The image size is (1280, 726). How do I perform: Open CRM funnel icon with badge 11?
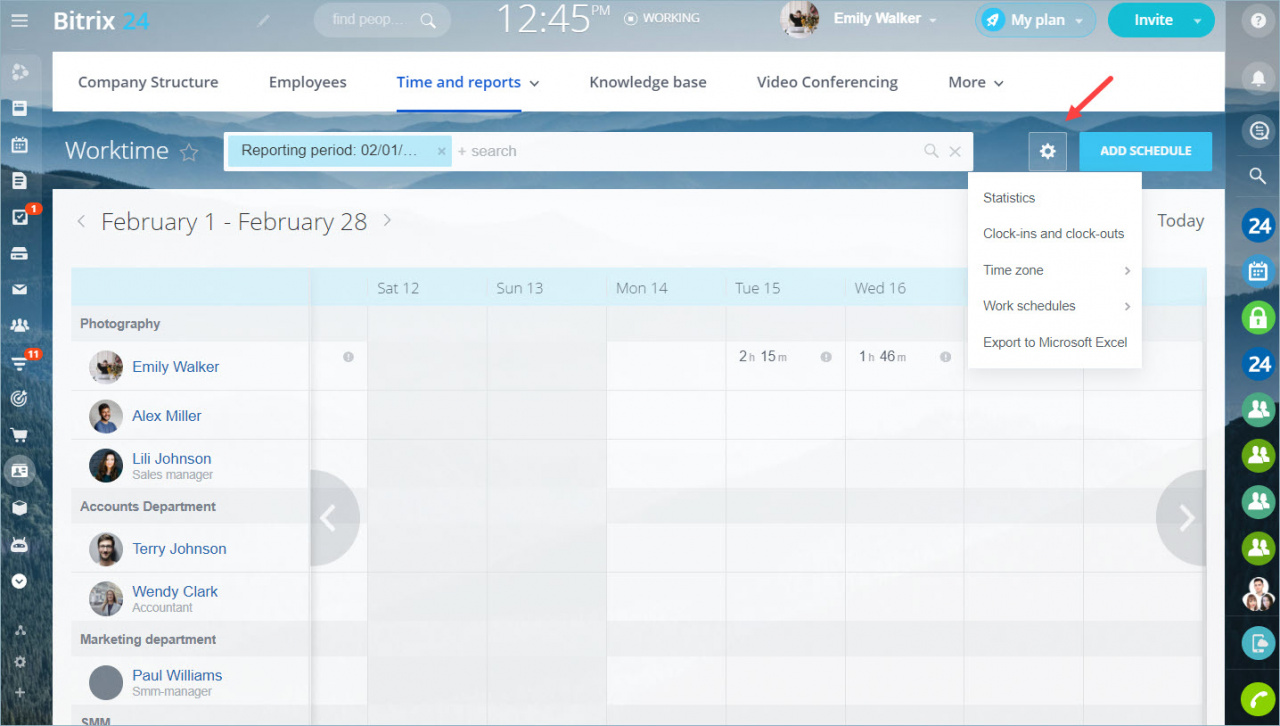point(19,363)
